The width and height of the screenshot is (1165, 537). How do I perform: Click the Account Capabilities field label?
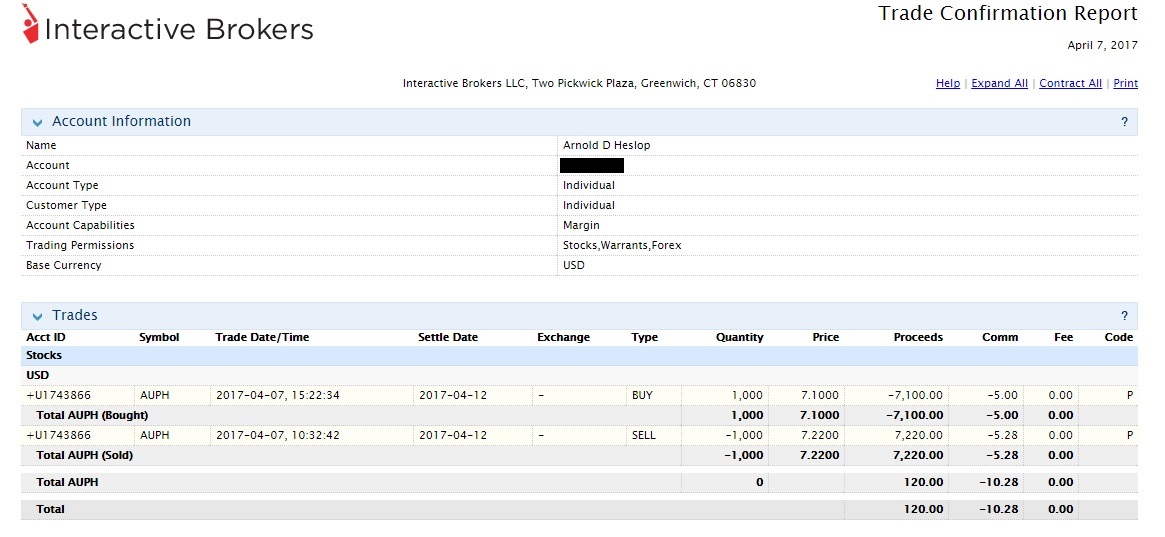(x=80, y=225)
